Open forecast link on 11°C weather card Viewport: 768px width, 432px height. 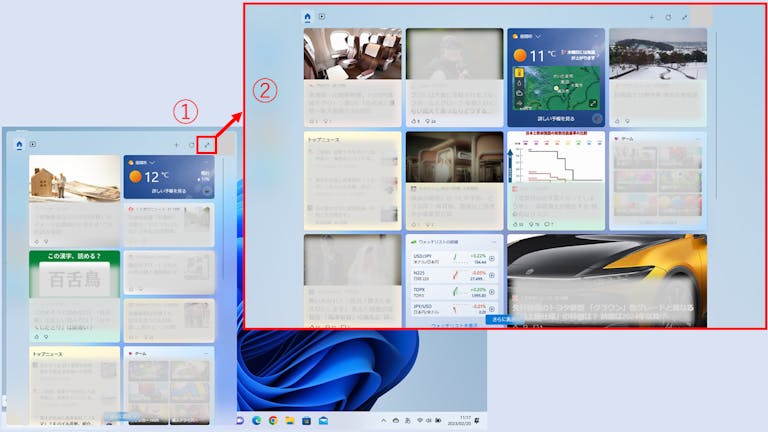pos(556,119)
